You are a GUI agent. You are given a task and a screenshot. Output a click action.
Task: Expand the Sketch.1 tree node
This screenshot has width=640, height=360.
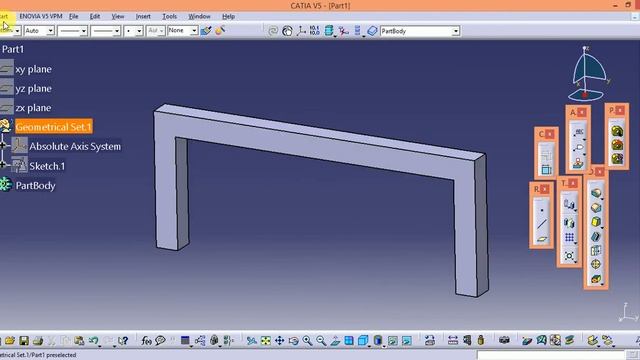point(3,165)
